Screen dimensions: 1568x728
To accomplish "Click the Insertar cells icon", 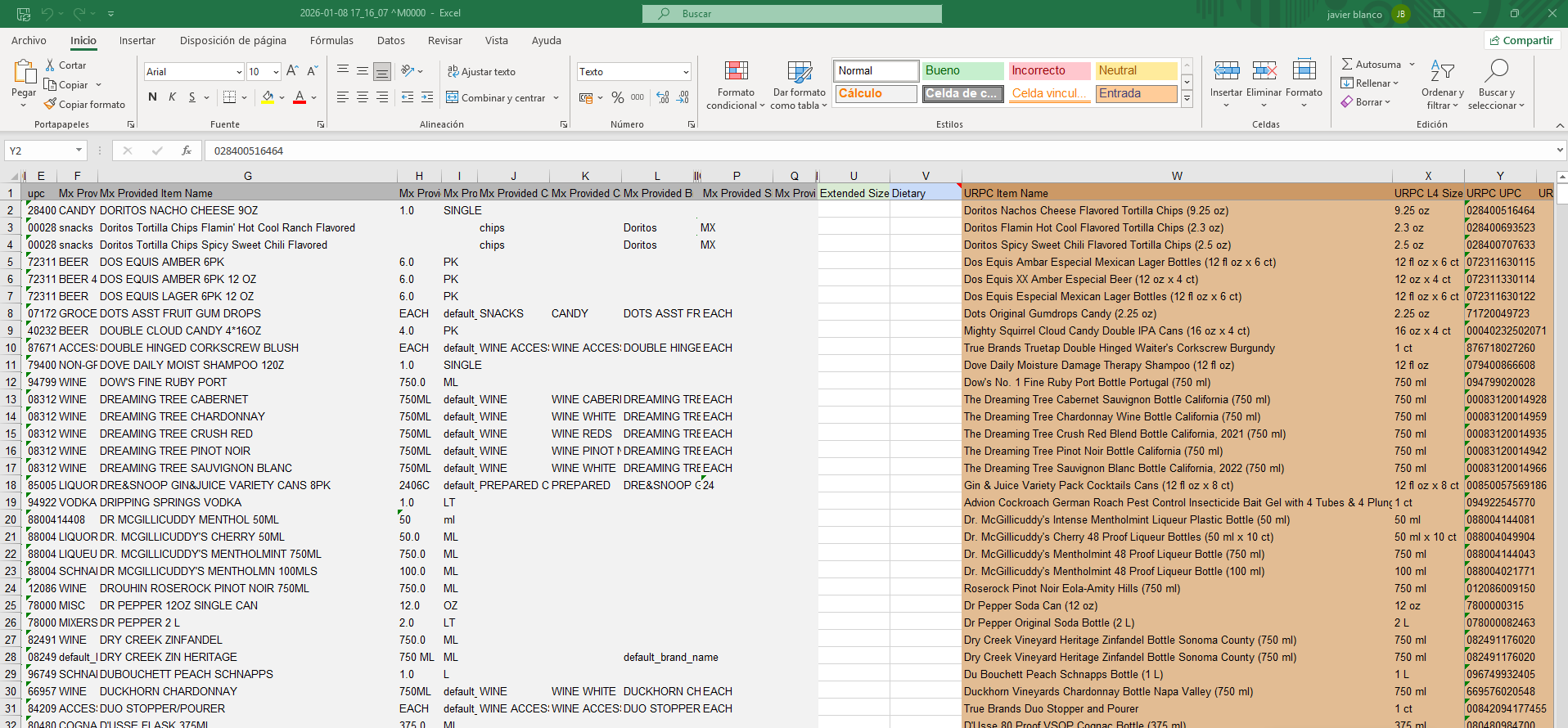I will (x=1226, y=70).
